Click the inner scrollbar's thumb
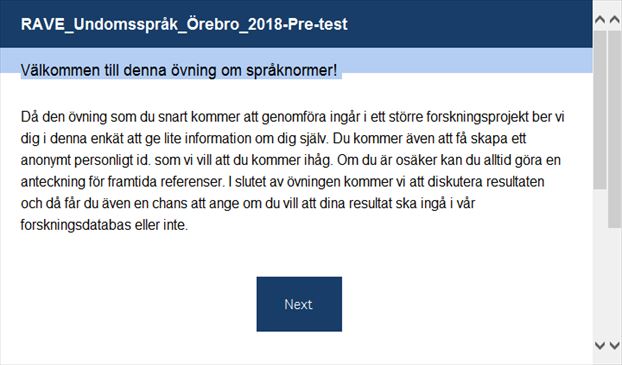 (x=600, y=110)
